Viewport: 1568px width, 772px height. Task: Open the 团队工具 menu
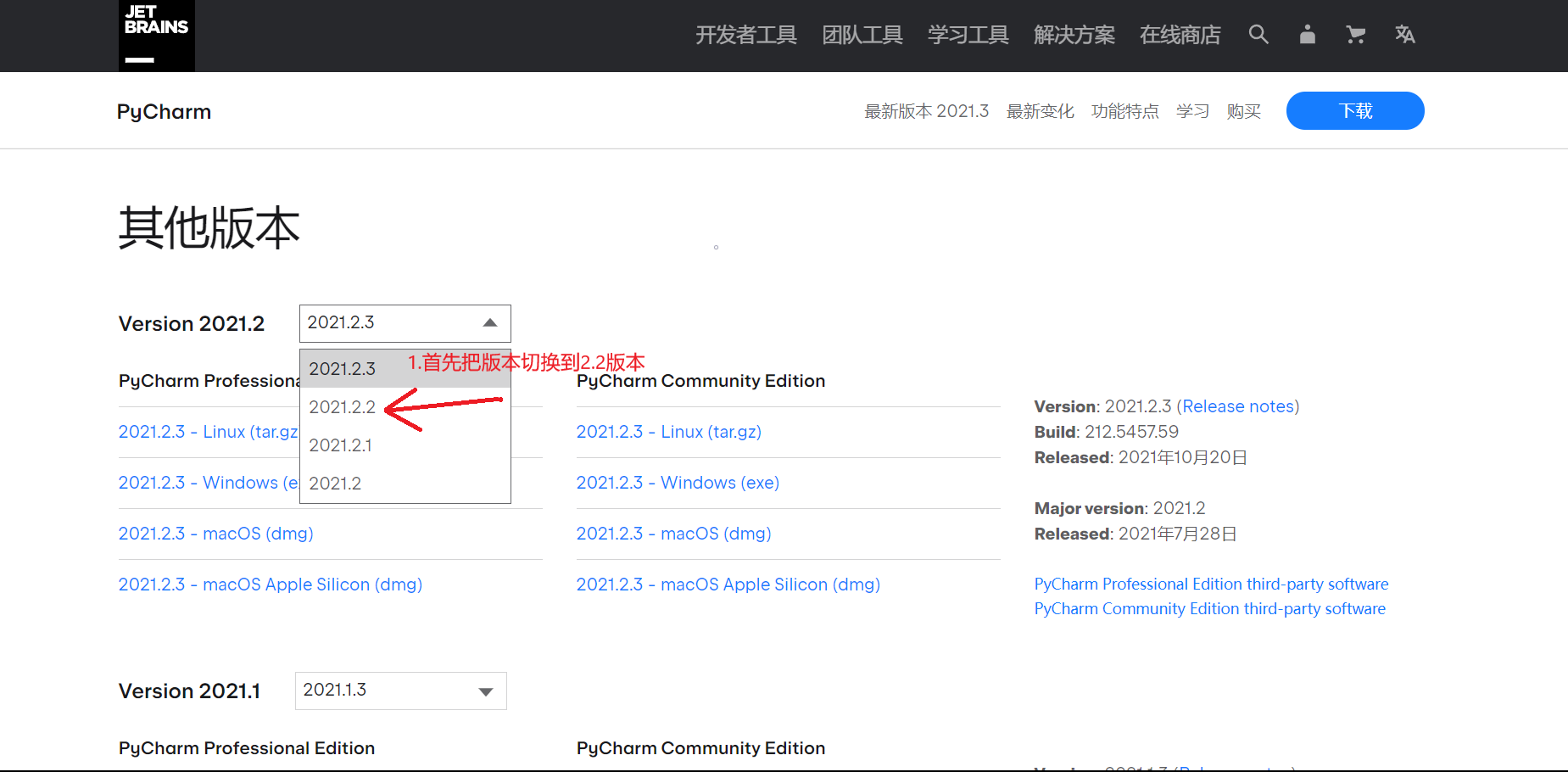862,35
